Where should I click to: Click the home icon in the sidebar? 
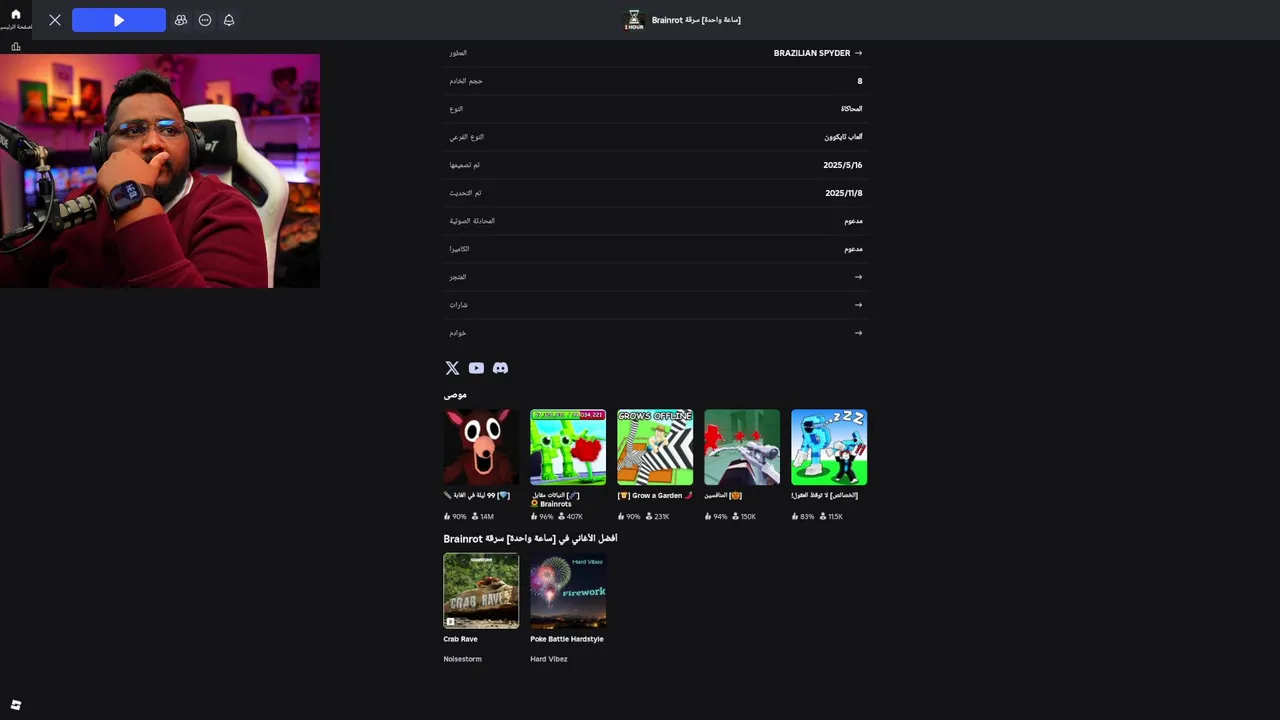point(15,15)
